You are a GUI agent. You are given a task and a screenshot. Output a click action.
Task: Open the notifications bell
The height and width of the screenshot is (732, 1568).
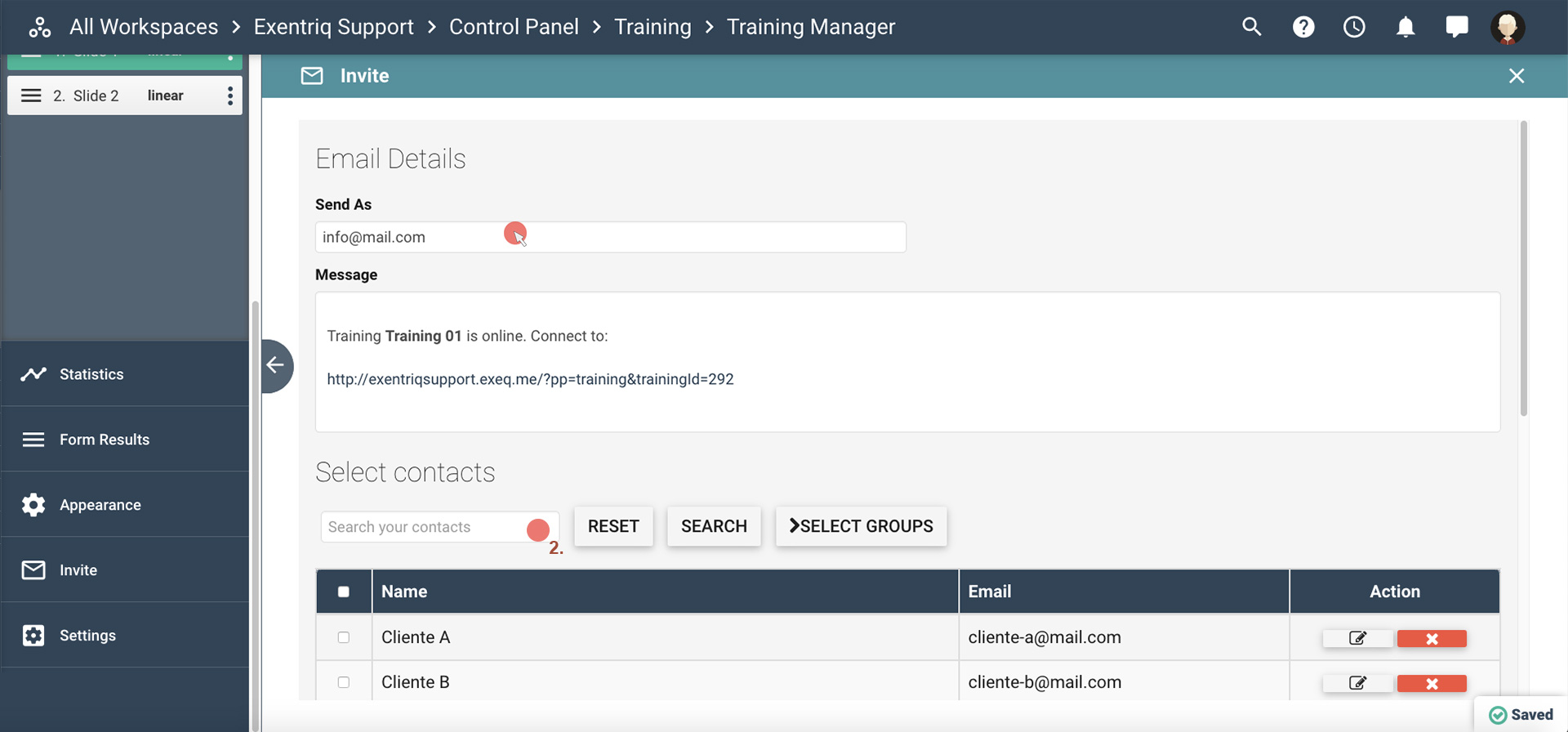(1405, 27)
